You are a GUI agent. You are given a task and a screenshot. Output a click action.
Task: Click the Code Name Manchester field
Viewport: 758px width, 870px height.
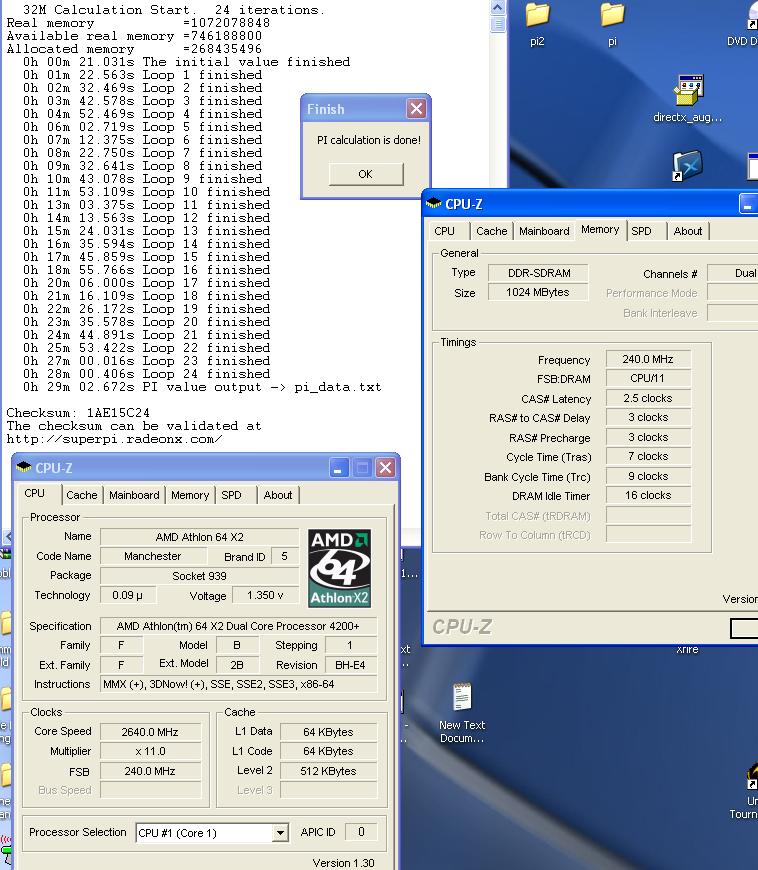[153, 556]
